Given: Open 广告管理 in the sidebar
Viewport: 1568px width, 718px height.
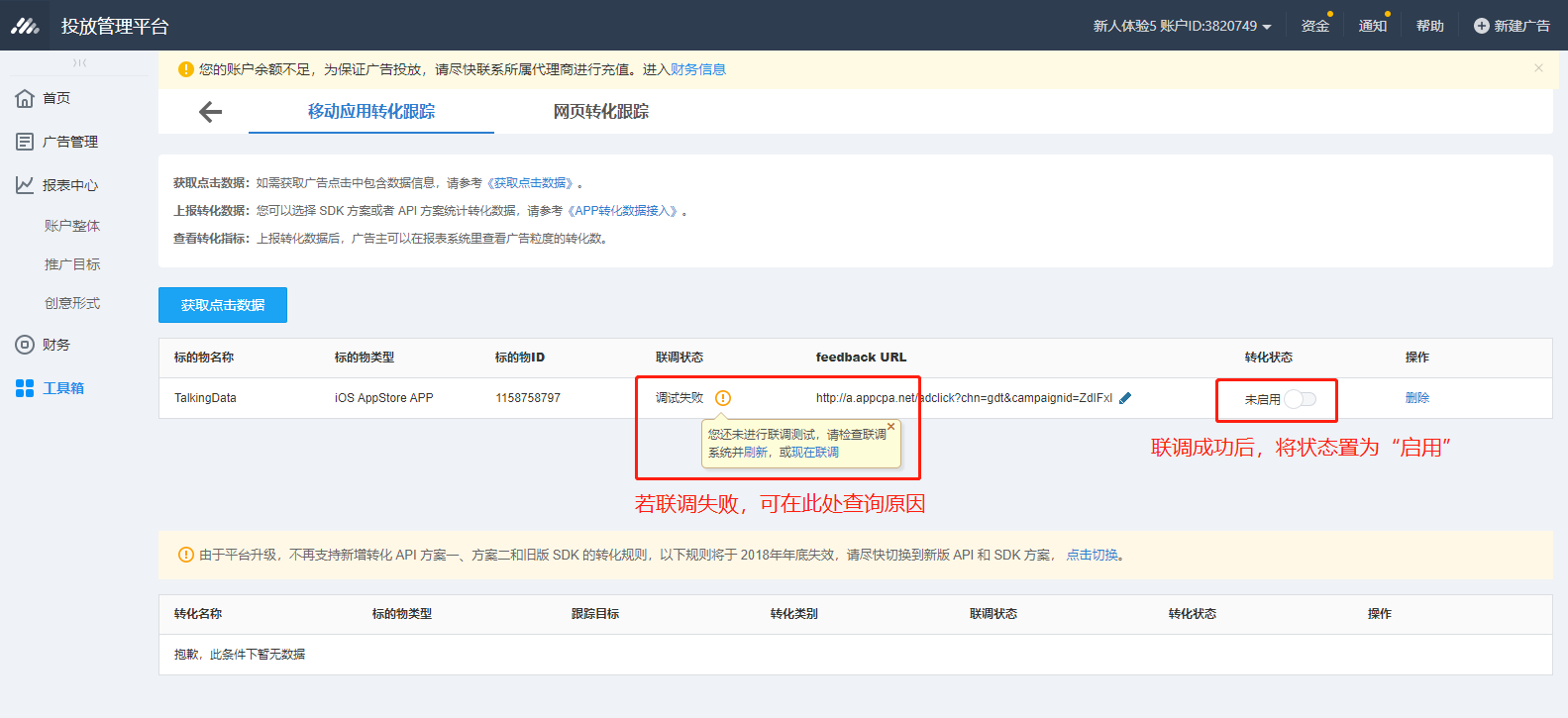Looking at the screenshot, I should pos(70,142).
